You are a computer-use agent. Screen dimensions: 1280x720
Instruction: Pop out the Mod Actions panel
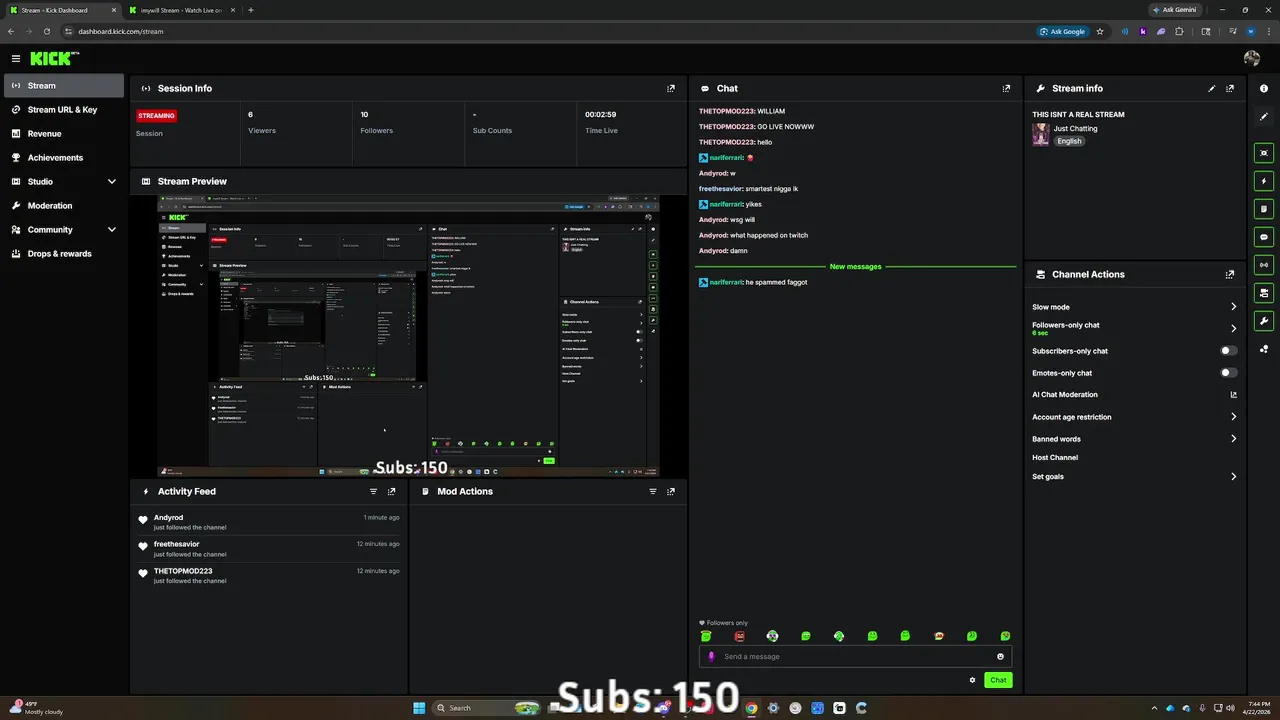tap(671, 491)
